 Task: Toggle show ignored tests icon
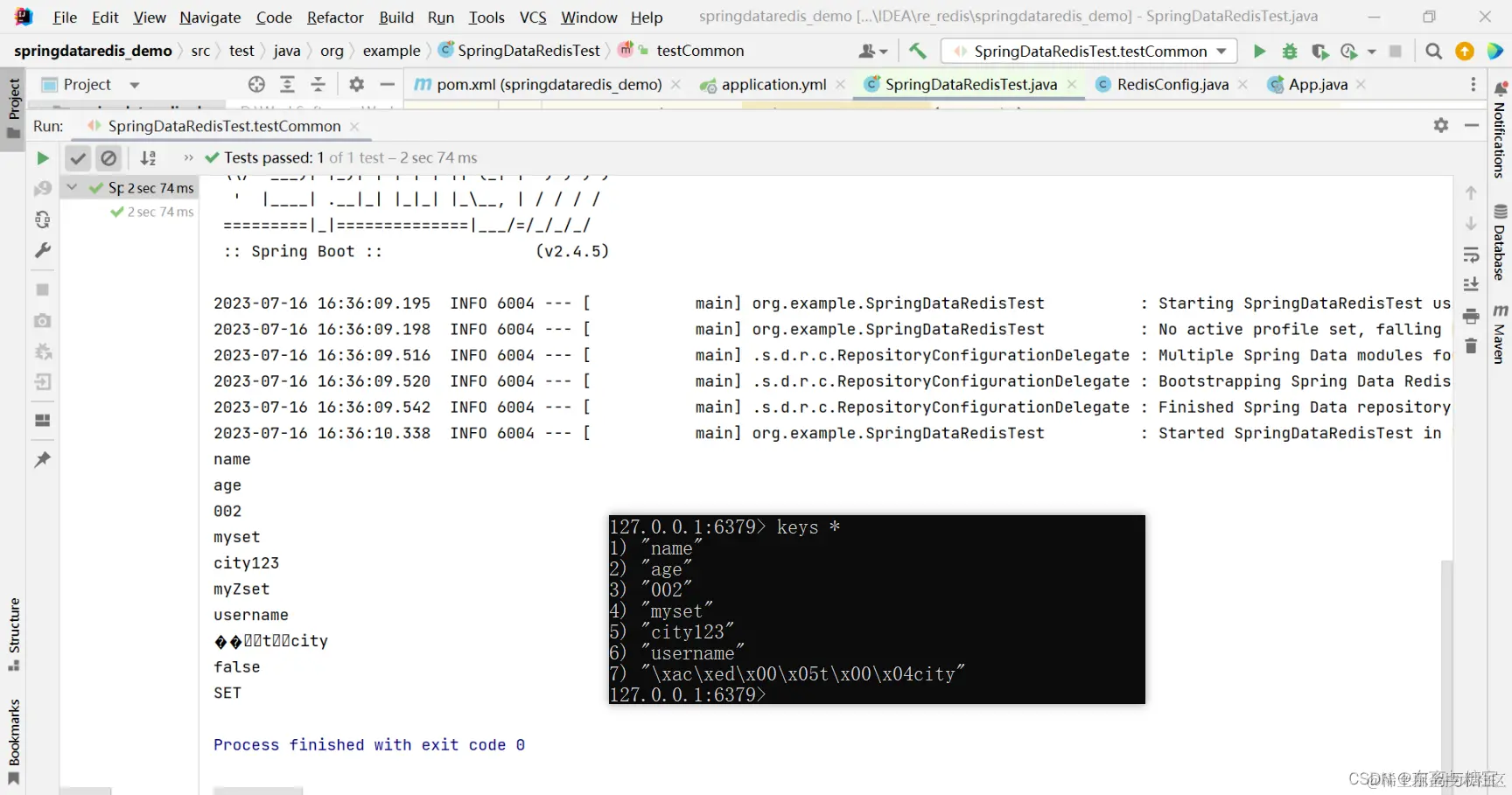pyautogui.click(x=108, y=158)
